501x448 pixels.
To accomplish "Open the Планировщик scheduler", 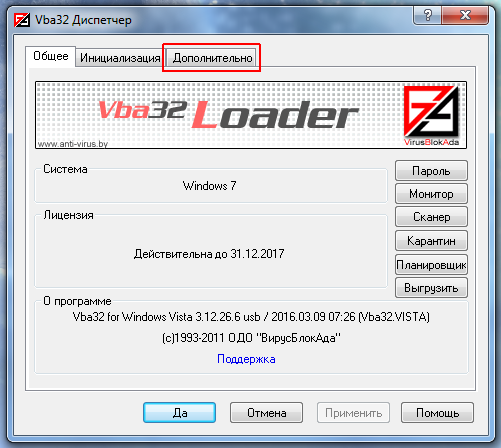I will click(431, 265).
